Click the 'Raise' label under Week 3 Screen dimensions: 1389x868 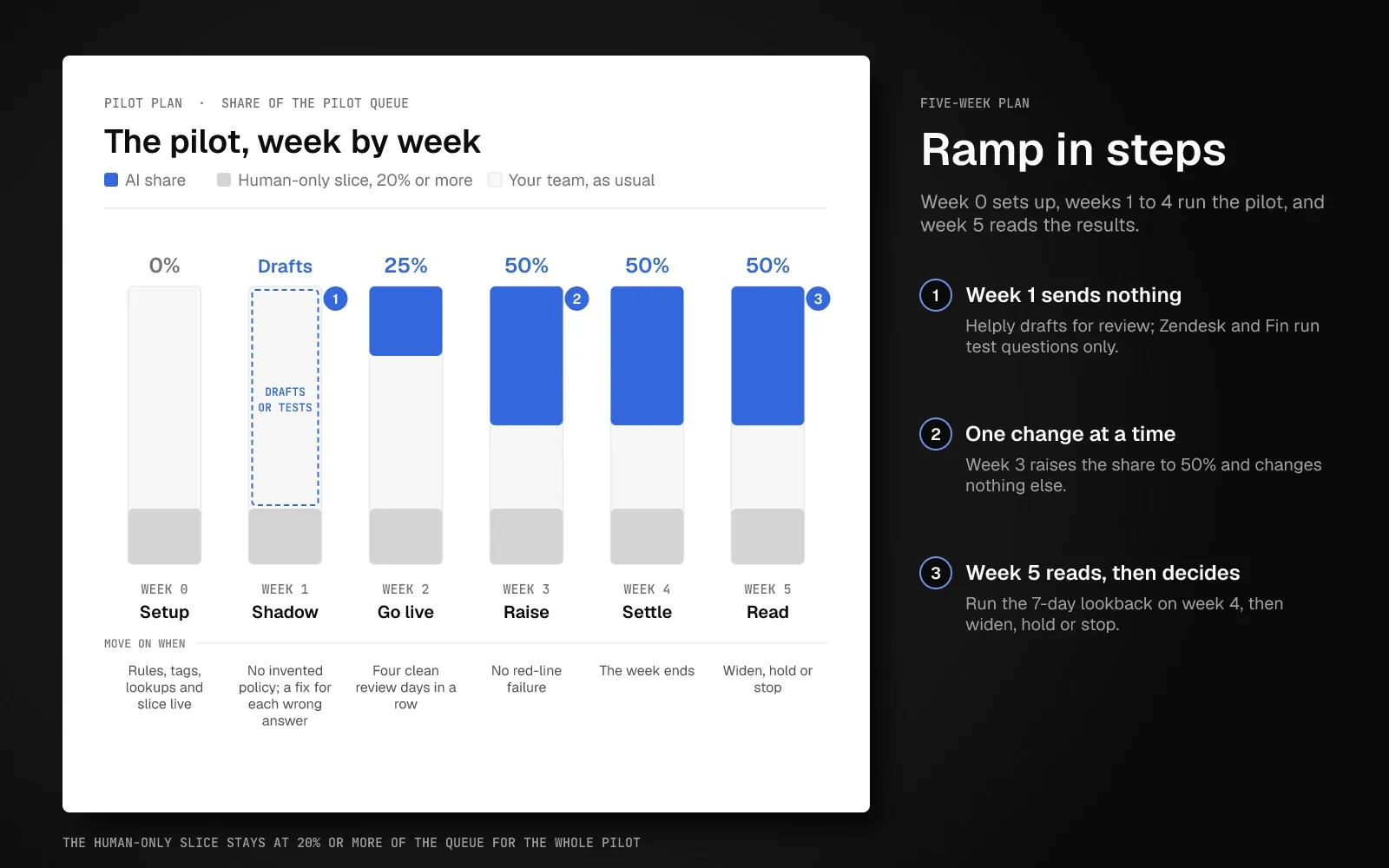pyautogui.click(x=526, y=612)
